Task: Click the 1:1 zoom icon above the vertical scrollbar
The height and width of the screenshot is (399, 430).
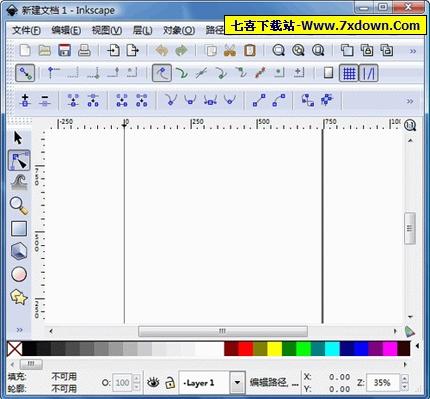Action: click(x=410, y=125)
